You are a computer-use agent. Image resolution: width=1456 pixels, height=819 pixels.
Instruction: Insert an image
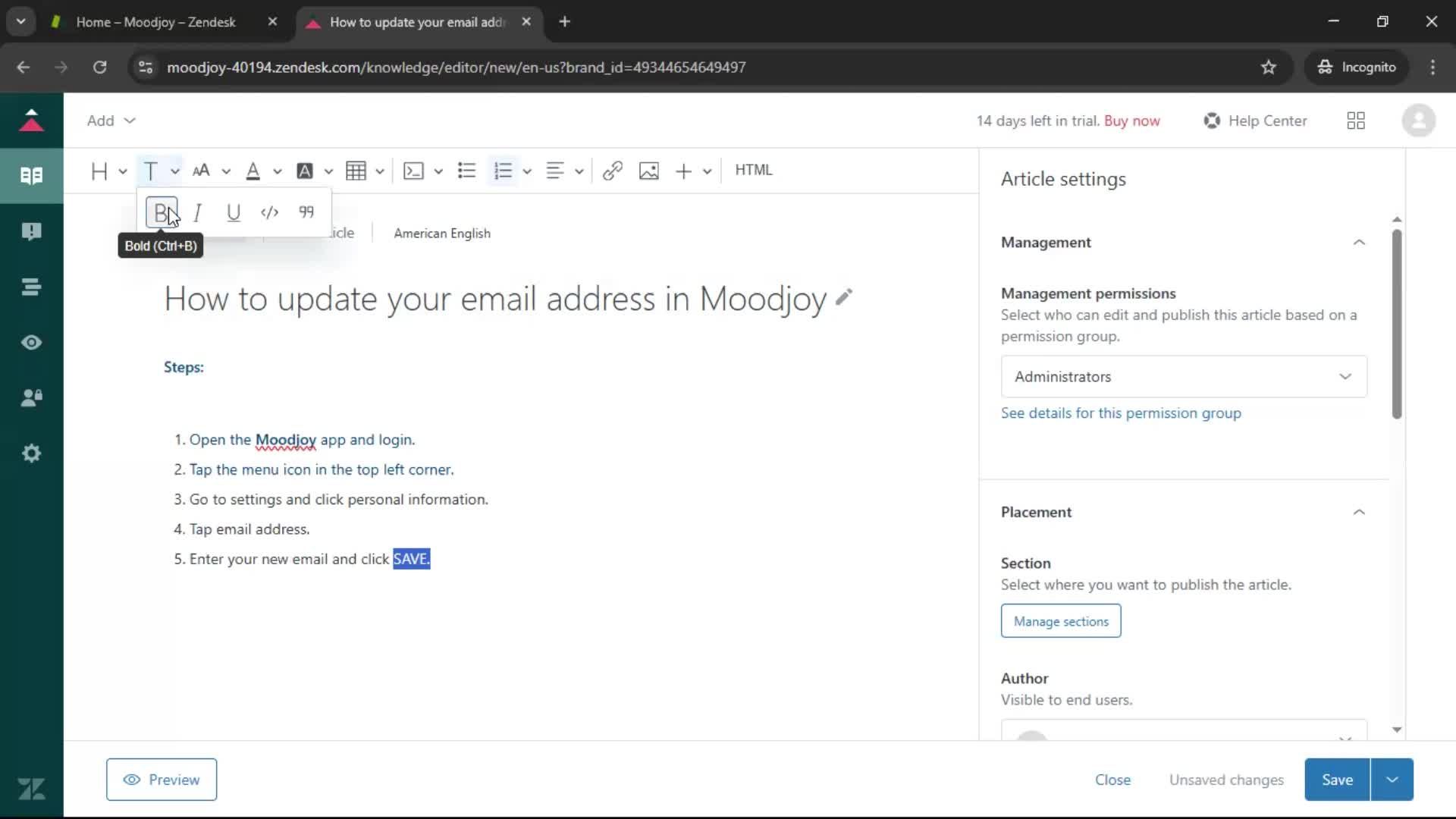[x=649, y=171]
